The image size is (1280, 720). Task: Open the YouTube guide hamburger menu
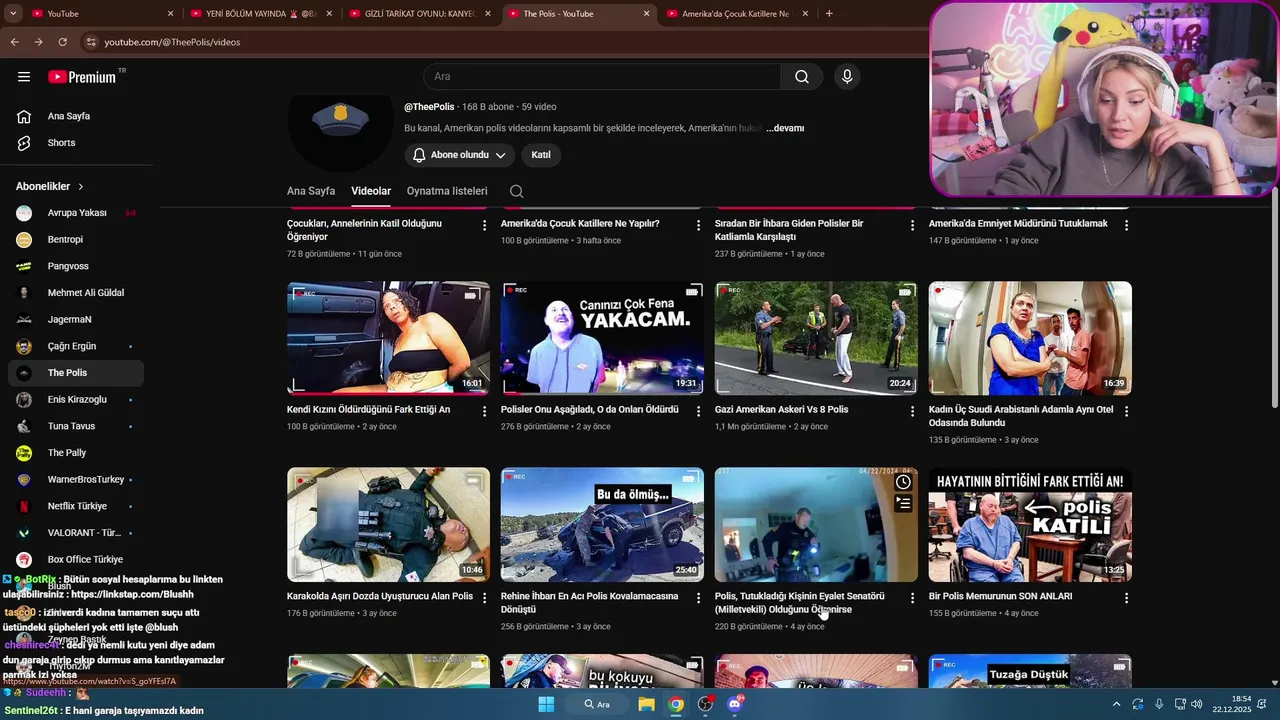pos(24,77)
